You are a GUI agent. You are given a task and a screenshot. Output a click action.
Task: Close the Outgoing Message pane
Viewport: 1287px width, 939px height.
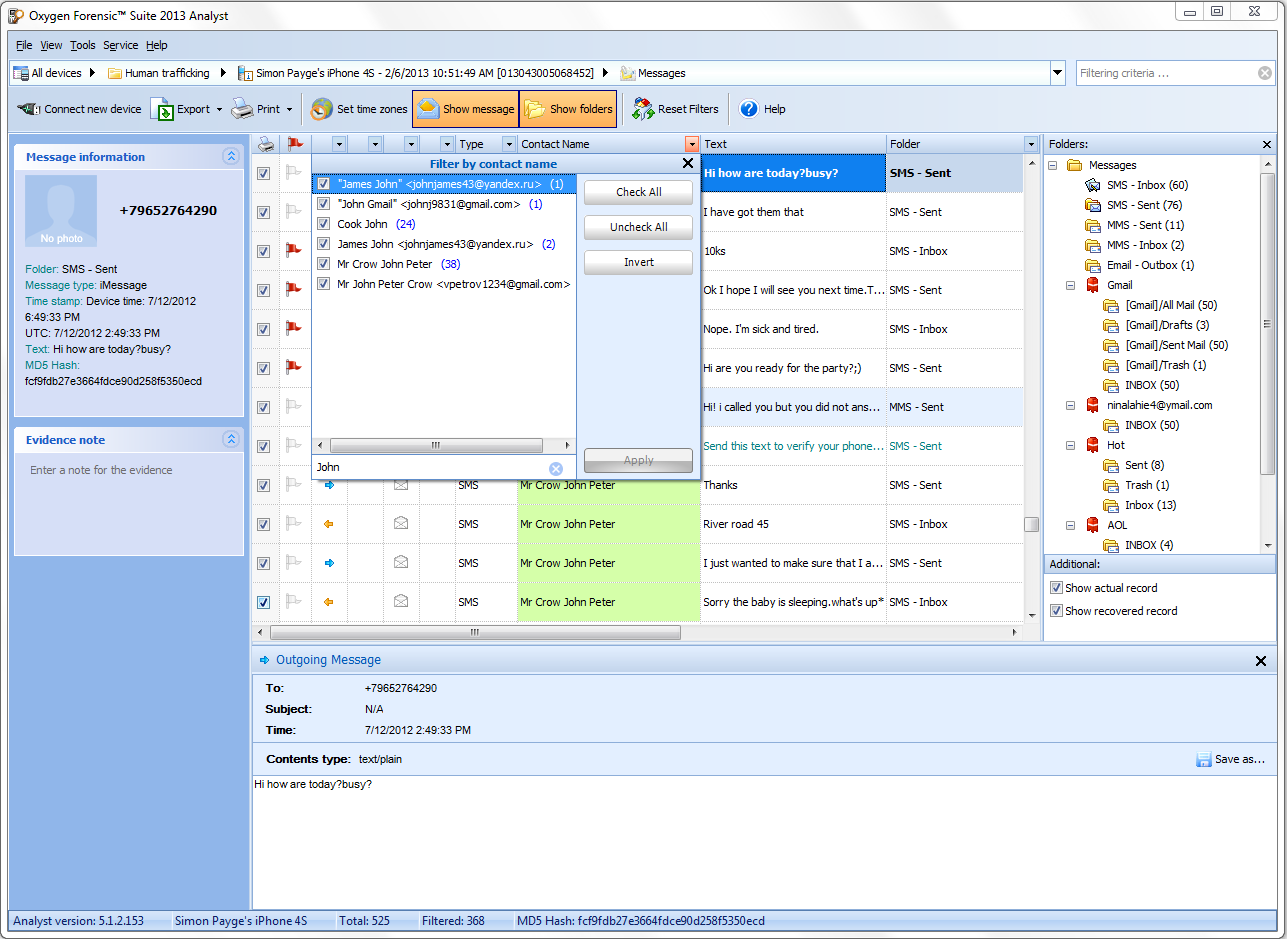tap(1262, 660)
